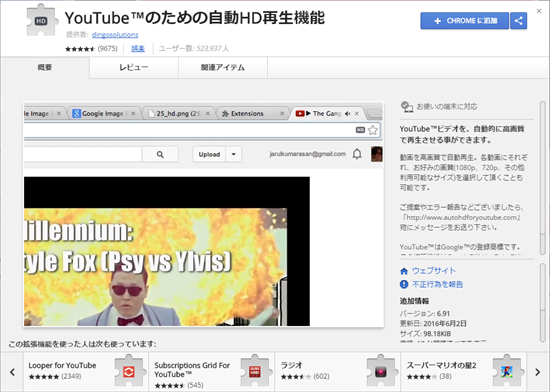
Task: Open the ラジオ extension card
Action: (x=338, y=372)
